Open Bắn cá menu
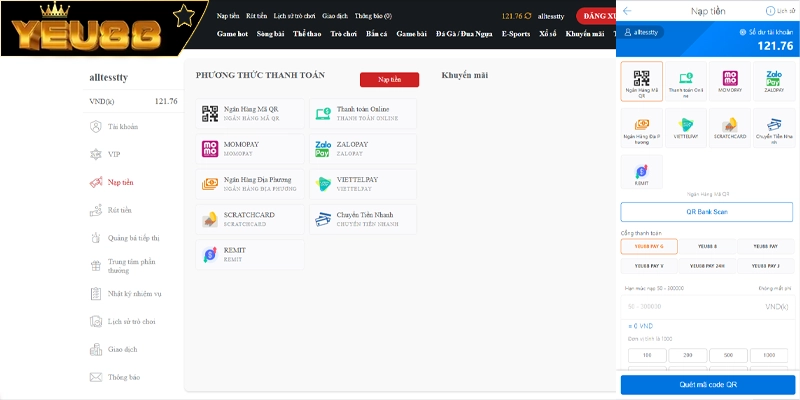 coord(377,34)
